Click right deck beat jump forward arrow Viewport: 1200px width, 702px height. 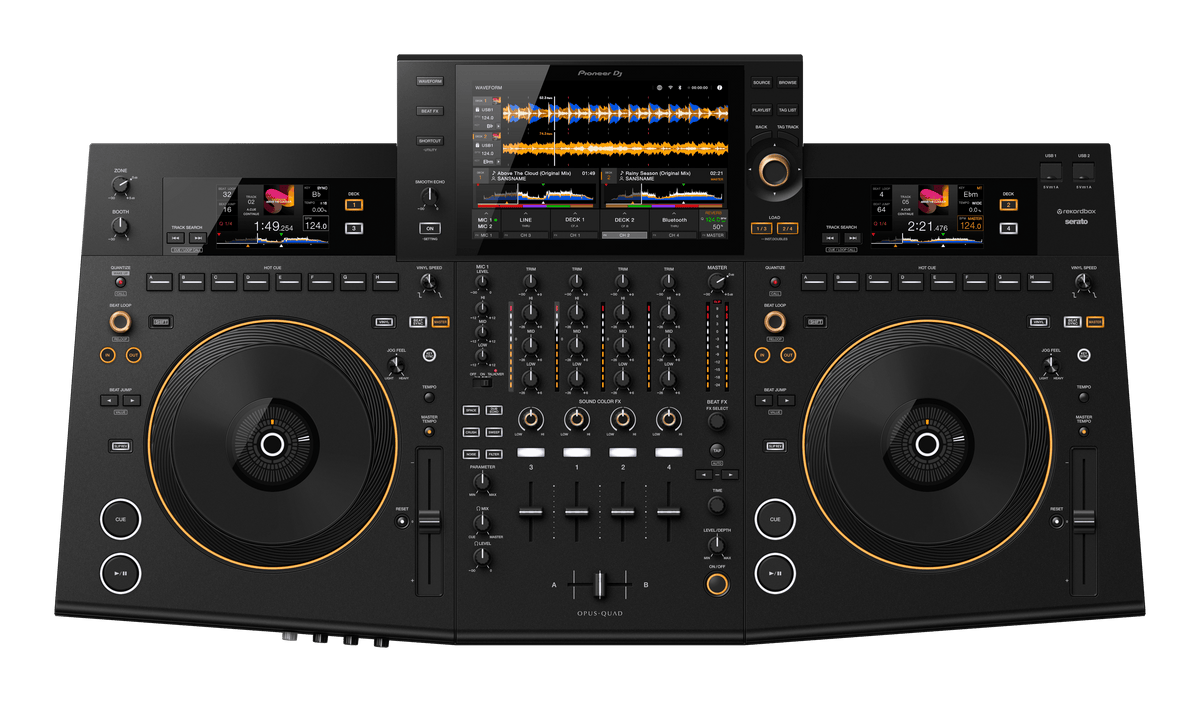(785, 400)
